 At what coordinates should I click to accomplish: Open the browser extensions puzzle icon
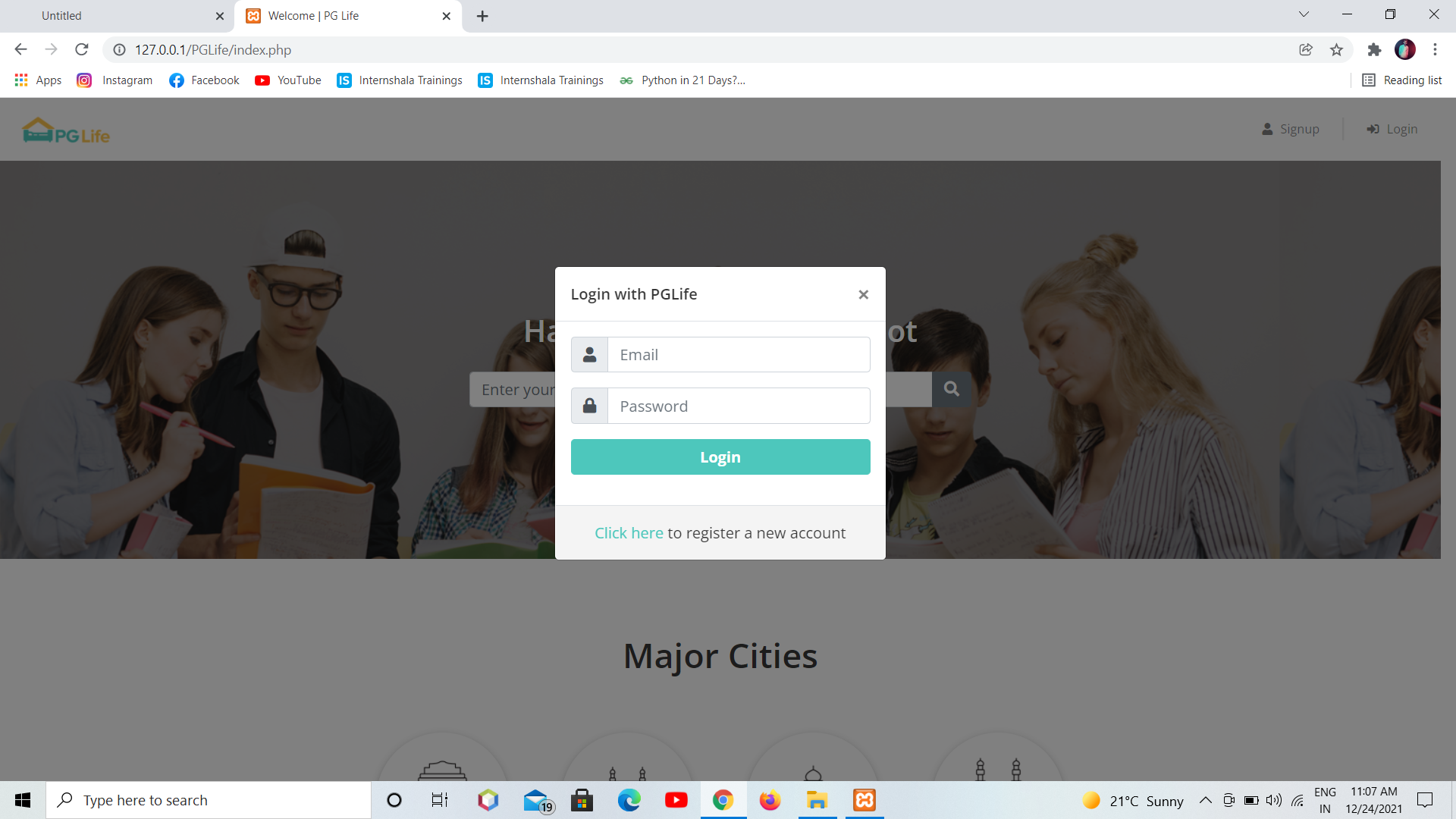click(1375, 49)
